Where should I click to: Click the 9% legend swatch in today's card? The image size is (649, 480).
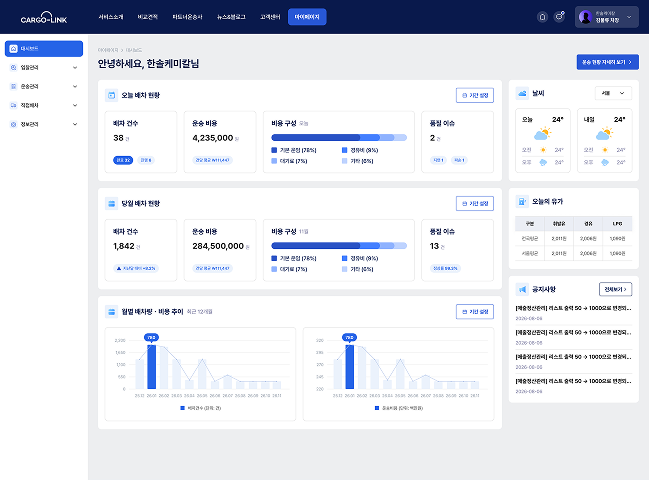344,150
